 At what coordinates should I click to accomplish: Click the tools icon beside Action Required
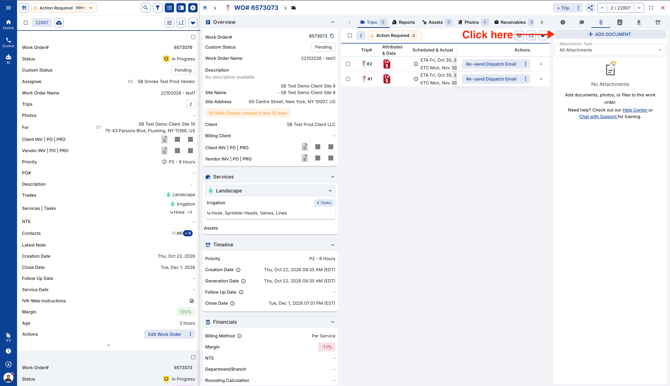click(x=24, y=8)
